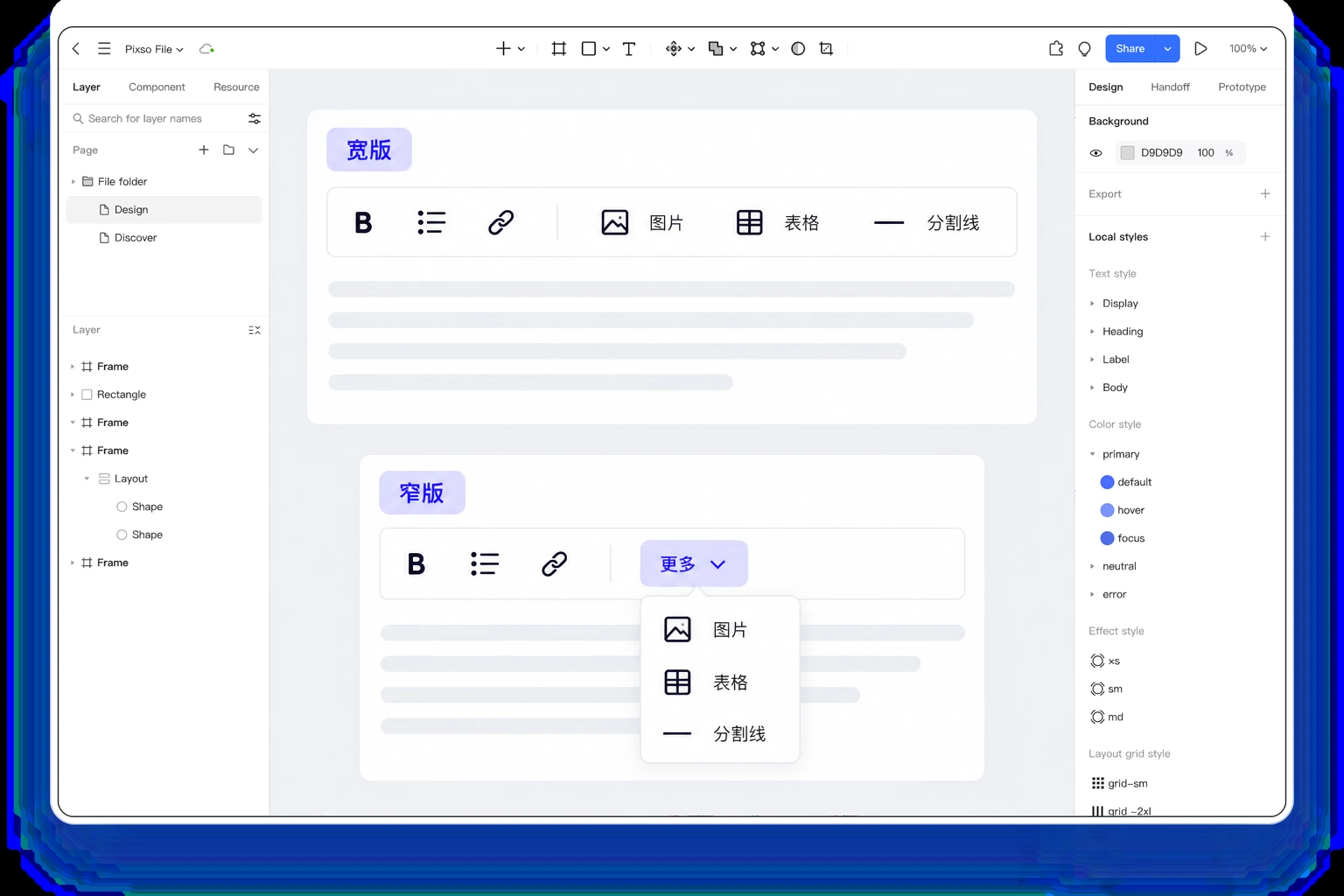This screenshot has height=896, width=1344.
Task: Click the component tool icon
Action: coord(674,49)
